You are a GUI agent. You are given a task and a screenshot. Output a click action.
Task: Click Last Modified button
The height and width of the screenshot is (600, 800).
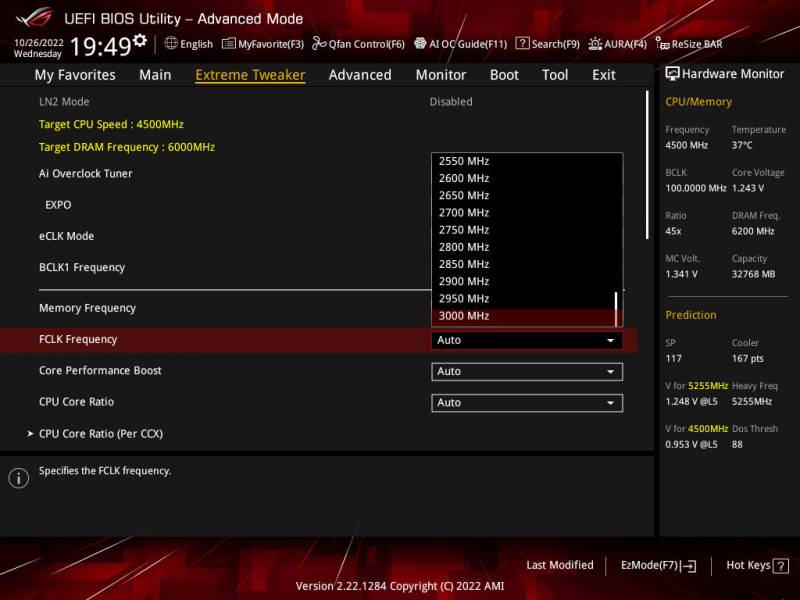click(x=560, y=565)
